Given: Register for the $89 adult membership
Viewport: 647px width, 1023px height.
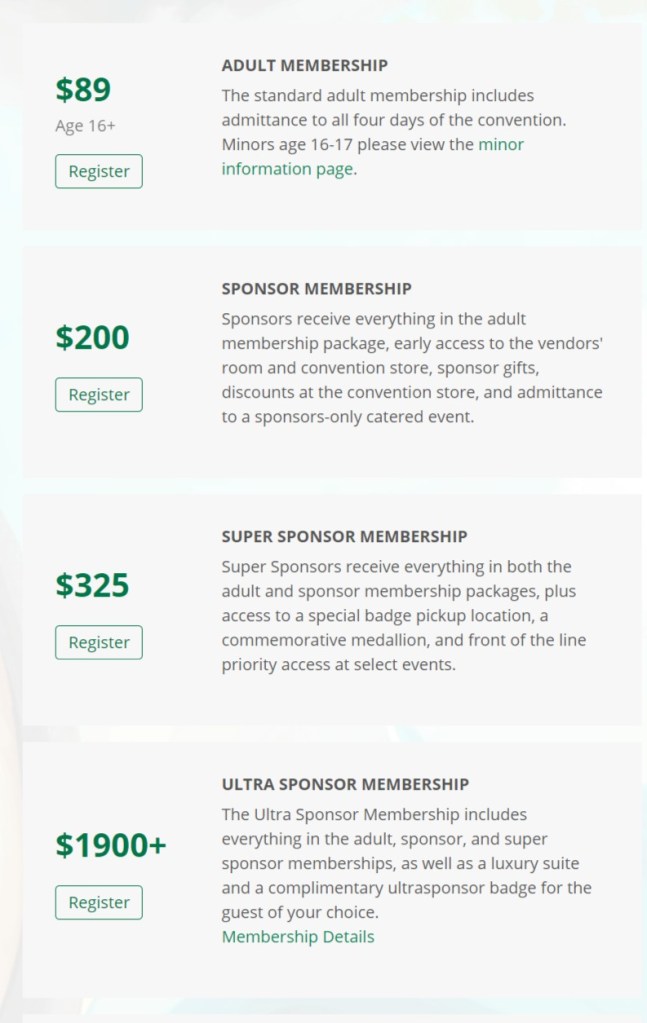Looking at the screenshot, I should [98, 171].
